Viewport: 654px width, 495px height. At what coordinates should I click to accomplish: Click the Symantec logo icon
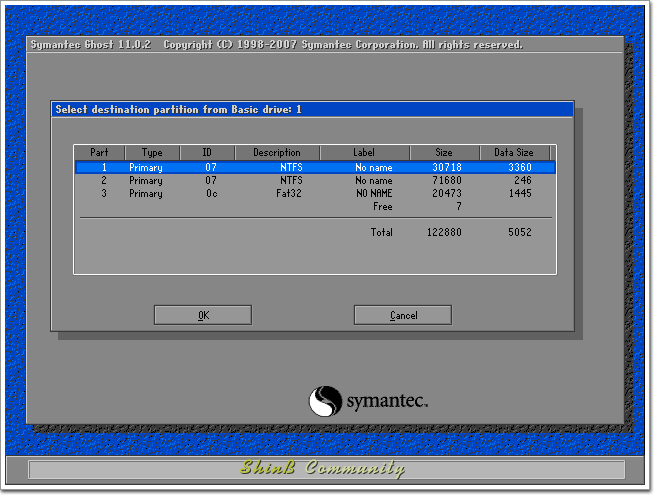[x=325, y=401]
